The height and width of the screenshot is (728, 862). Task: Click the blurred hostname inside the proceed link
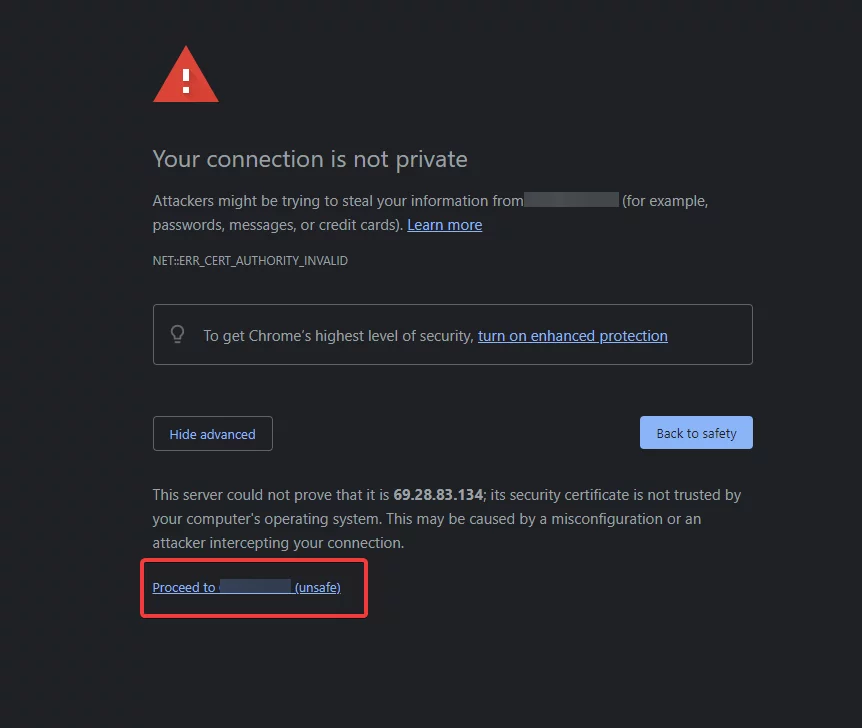pos(255,586)
